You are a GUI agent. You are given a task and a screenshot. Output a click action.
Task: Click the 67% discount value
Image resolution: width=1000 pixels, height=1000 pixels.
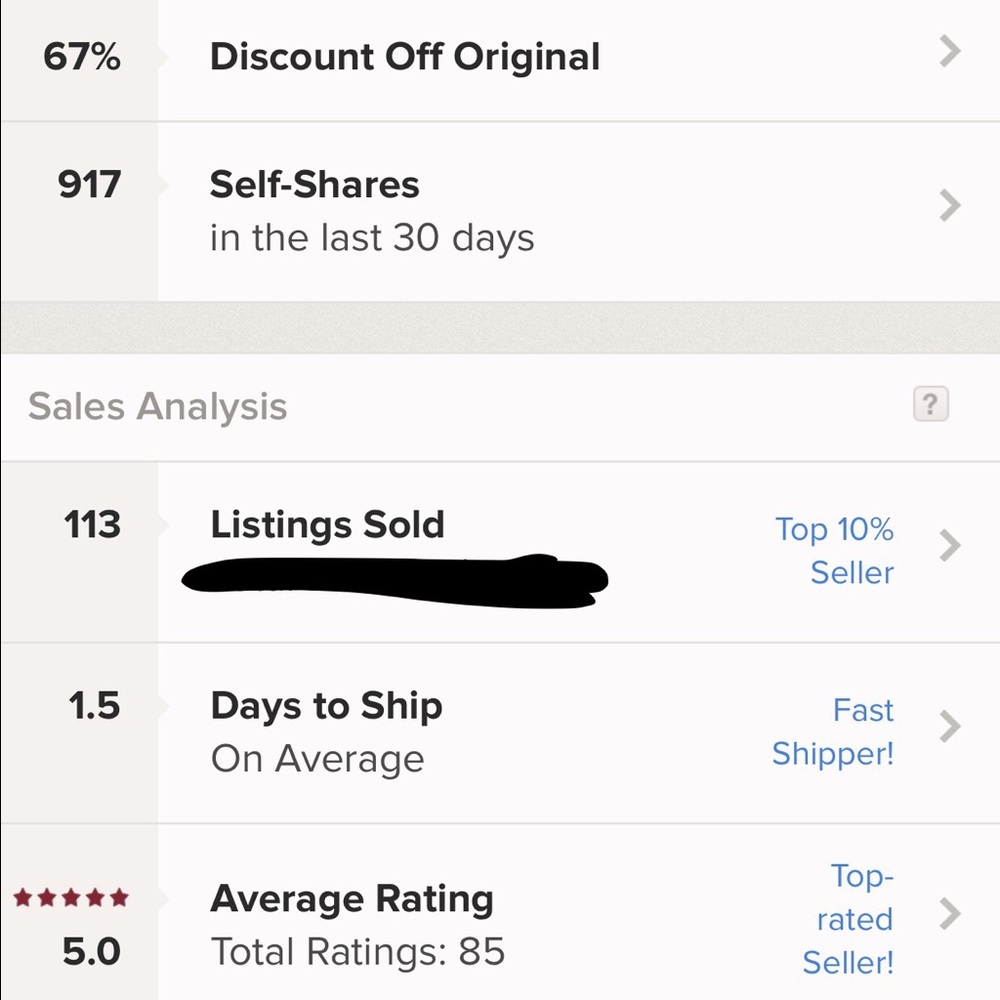82,56
